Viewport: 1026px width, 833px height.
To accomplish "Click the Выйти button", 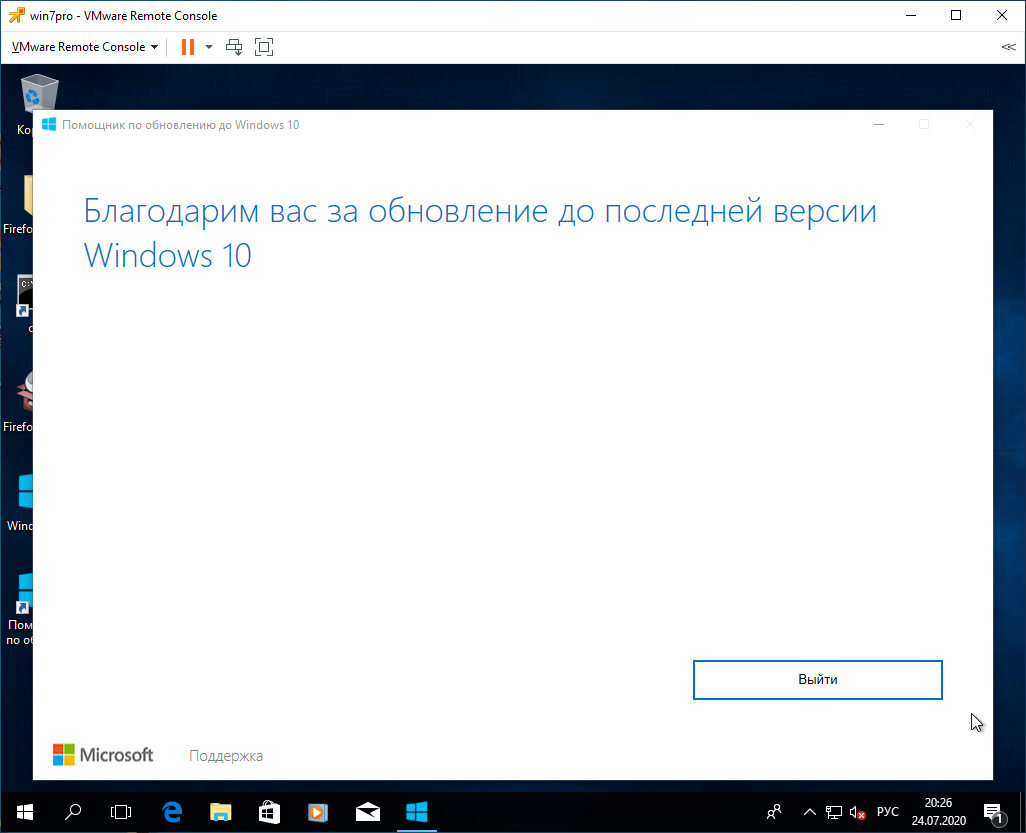I will [817, 679].
